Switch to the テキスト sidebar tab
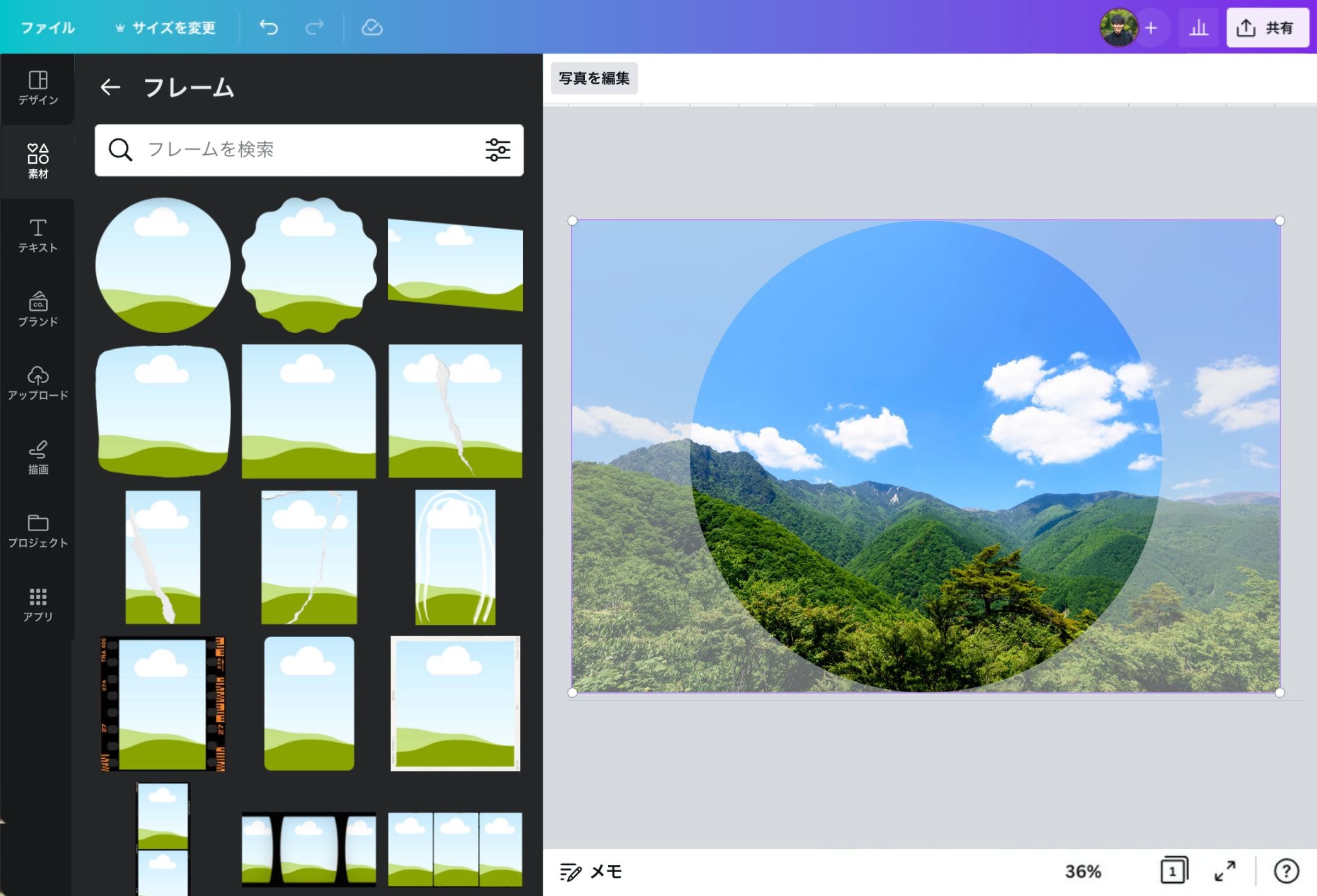Image resolution: width=1317 pixels, height=896 pixels. pos(38,236)
